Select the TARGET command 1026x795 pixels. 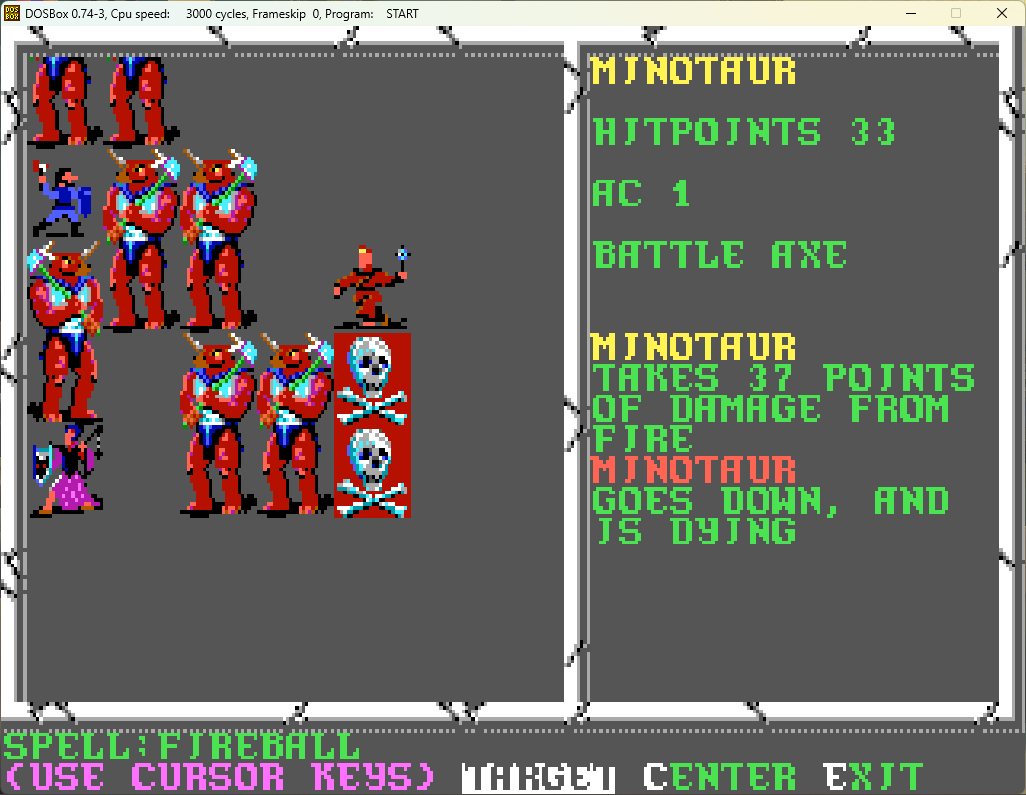[538, 778]
